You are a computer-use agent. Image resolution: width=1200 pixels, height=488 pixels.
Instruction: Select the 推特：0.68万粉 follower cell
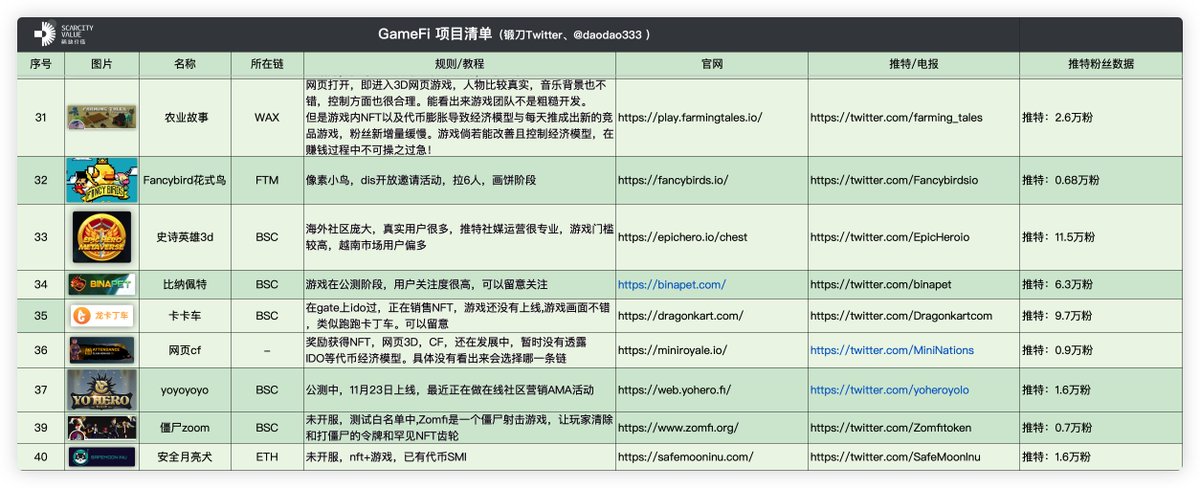pos(1100,181)
